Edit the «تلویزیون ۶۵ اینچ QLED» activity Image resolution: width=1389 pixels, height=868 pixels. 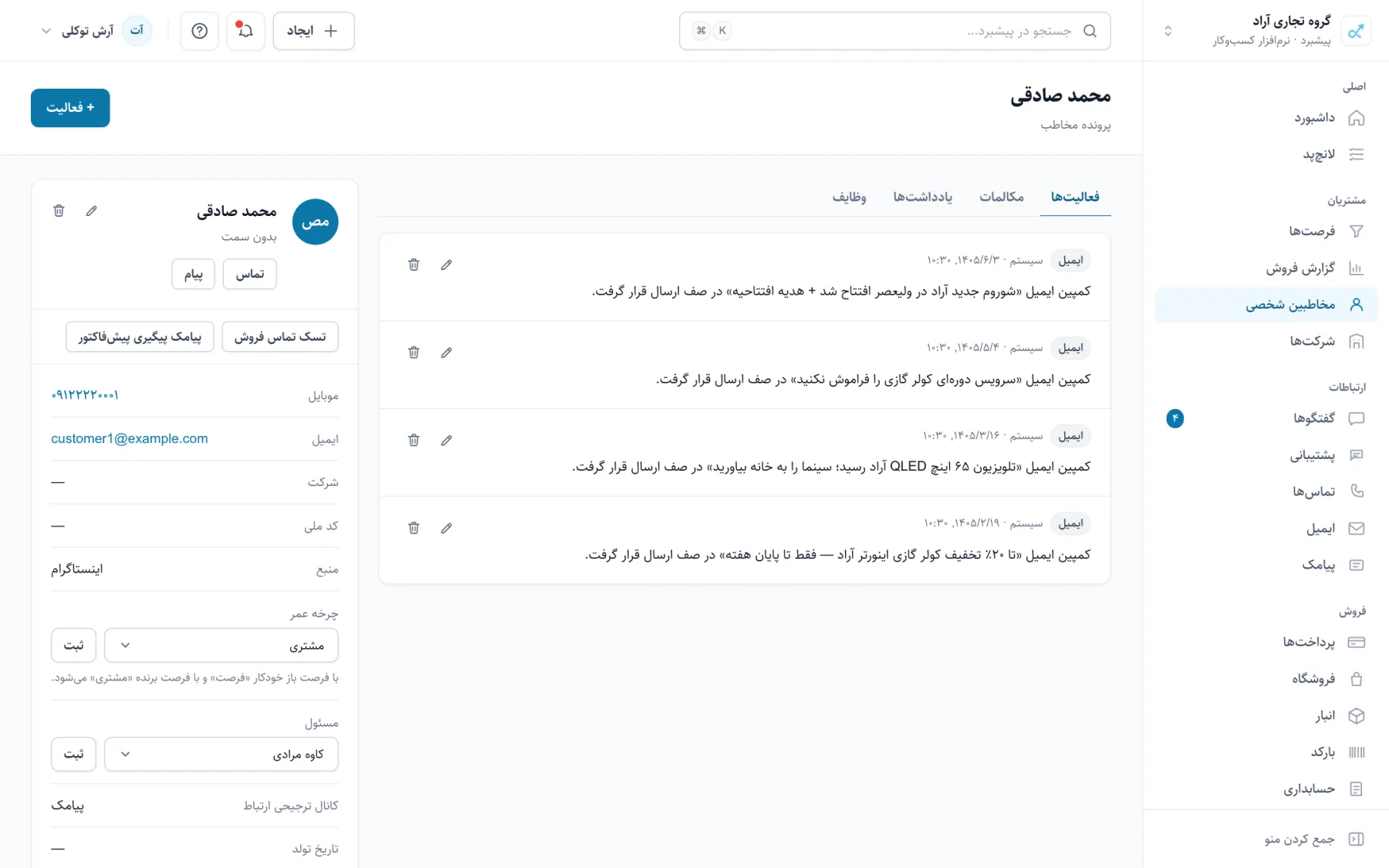(446, 441)
